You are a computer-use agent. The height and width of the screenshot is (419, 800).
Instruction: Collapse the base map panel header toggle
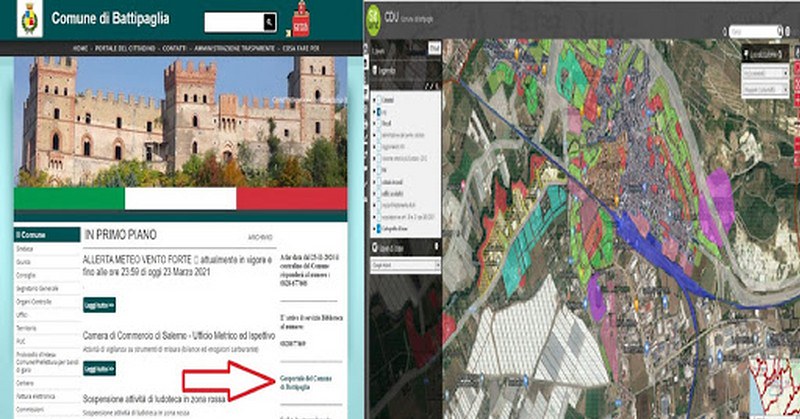(436, 247)
